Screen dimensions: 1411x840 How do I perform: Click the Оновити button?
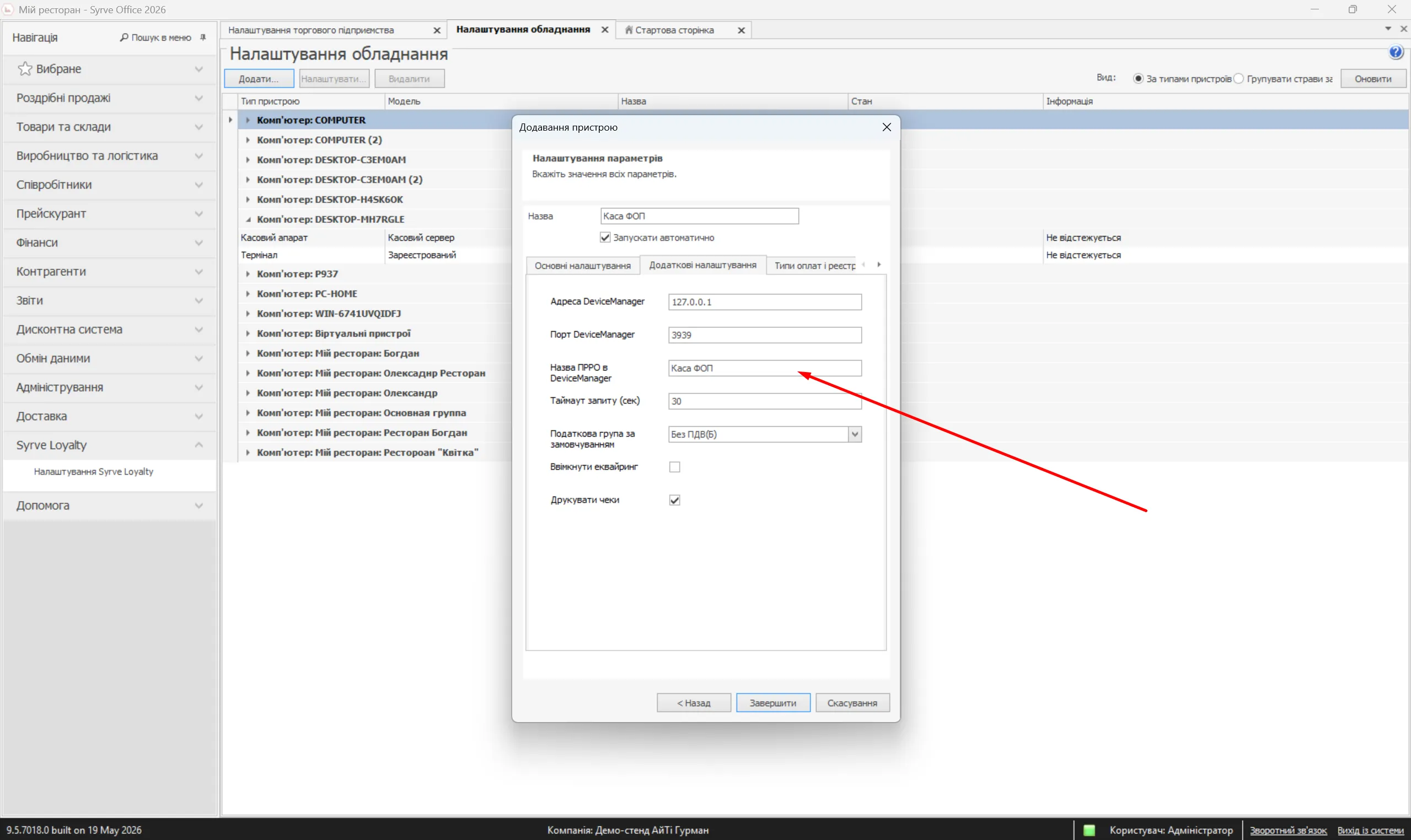coord(1372,79)
